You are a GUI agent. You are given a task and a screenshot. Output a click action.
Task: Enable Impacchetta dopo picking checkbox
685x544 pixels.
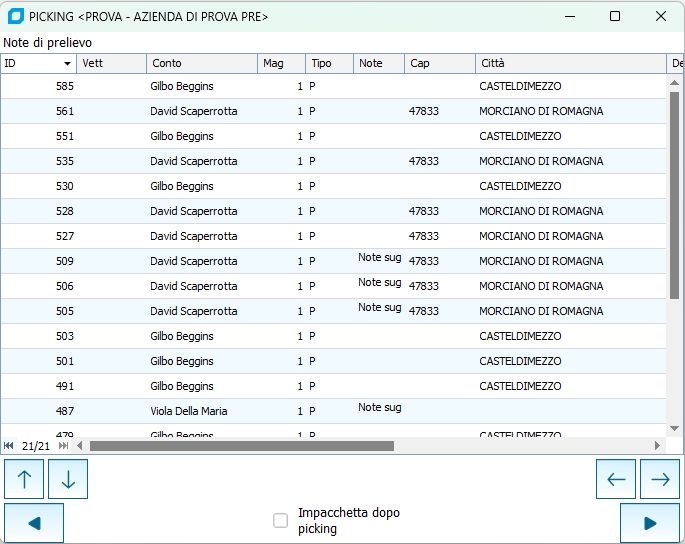tap(281, 520)
